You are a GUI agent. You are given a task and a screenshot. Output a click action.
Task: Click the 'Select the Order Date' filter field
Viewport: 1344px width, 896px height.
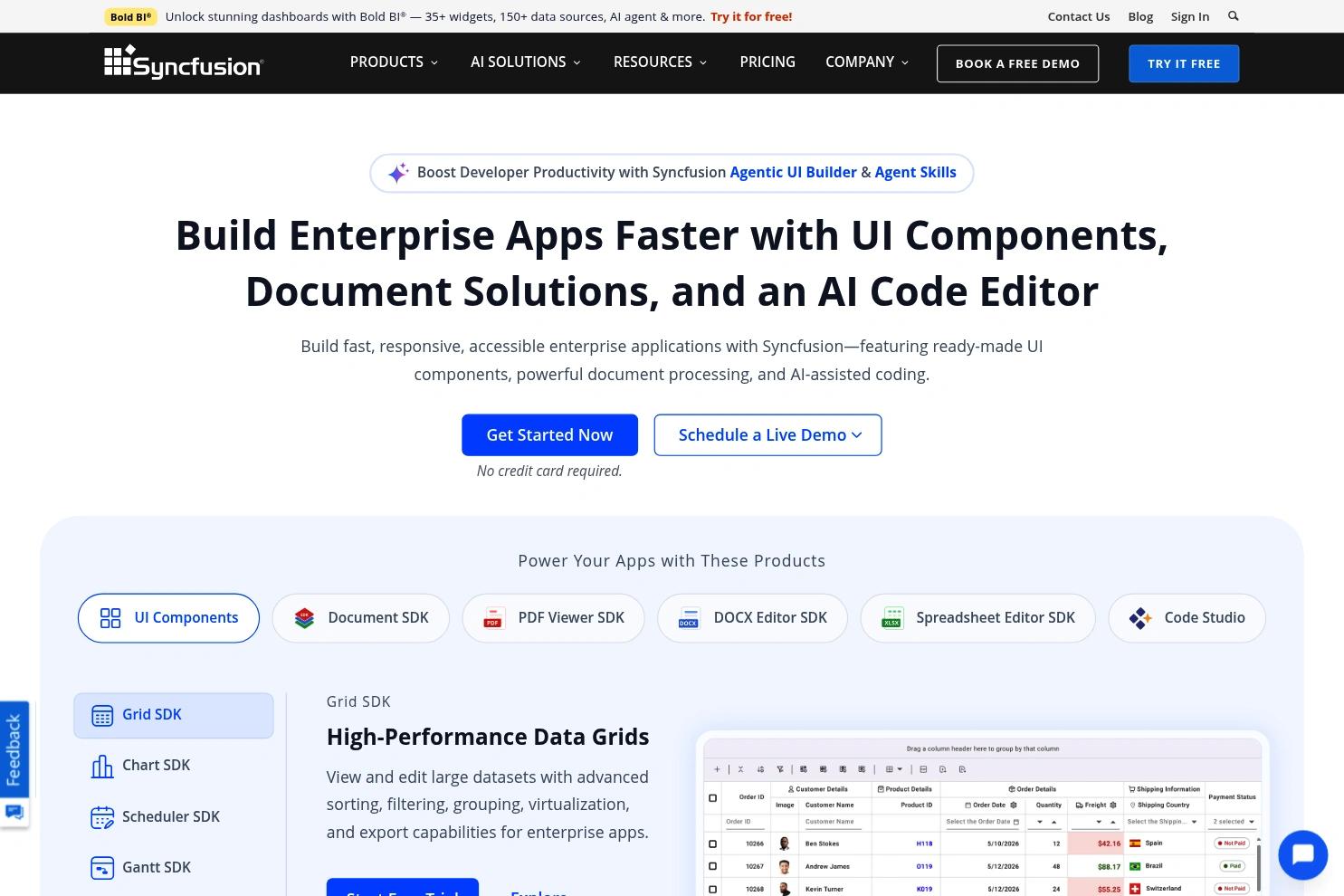(983, 822)
